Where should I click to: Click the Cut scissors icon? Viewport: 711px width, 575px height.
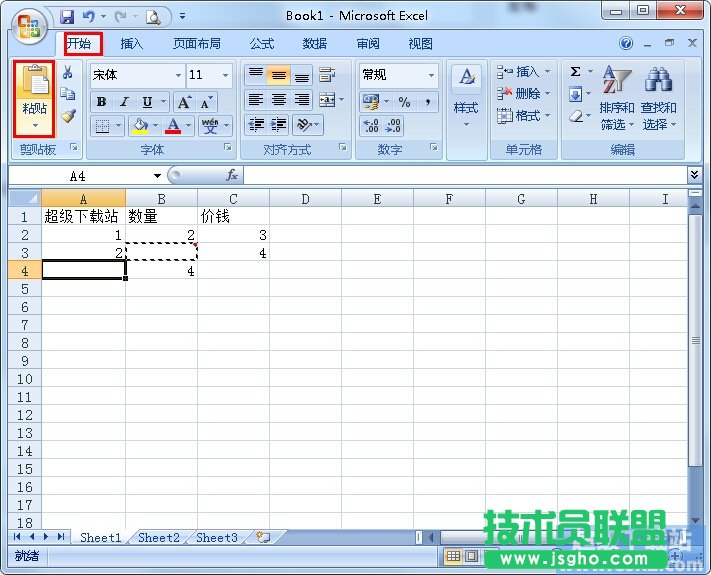[68, 73]
